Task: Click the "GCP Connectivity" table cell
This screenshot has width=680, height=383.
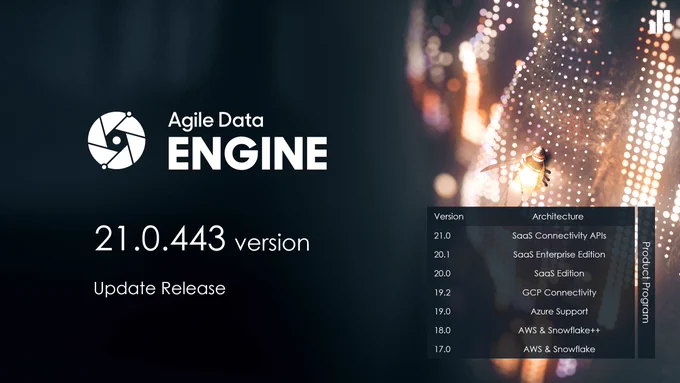Action: tap(559, 292)
